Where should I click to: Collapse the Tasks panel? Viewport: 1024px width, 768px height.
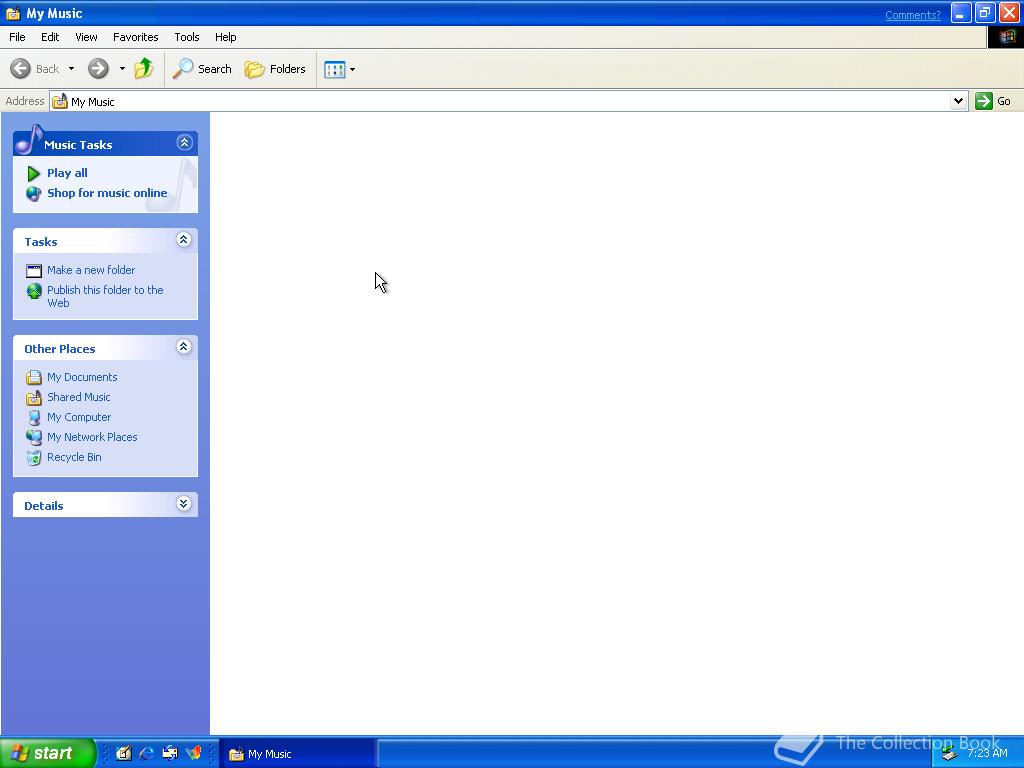tap(184, 240)
